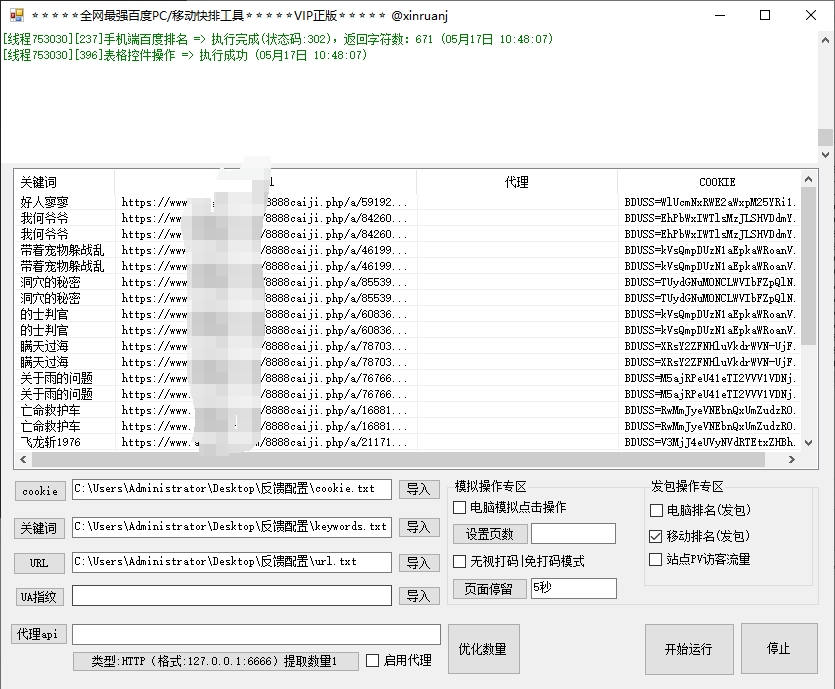Toggle the 启用代理 checkbox
Image resolution: width=835 pixels, height=689 pixels.
(x=373, y=661)
